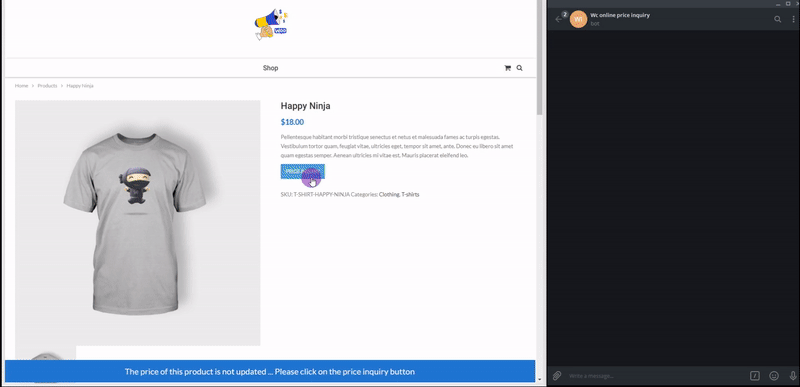Maximize the Telegram window
Screen dimensions: 800x387
pyautogui.click(x=789, y=4)
